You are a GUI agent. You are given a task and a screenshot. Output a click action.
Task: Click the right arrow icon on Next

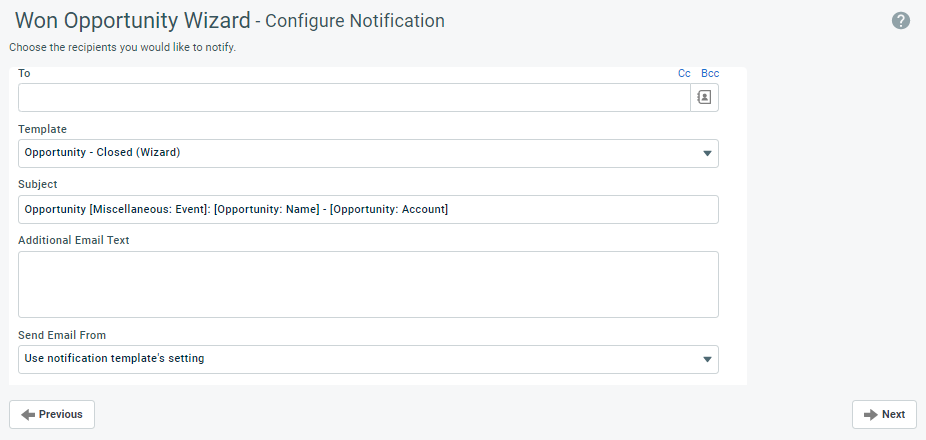click(870, 414)
